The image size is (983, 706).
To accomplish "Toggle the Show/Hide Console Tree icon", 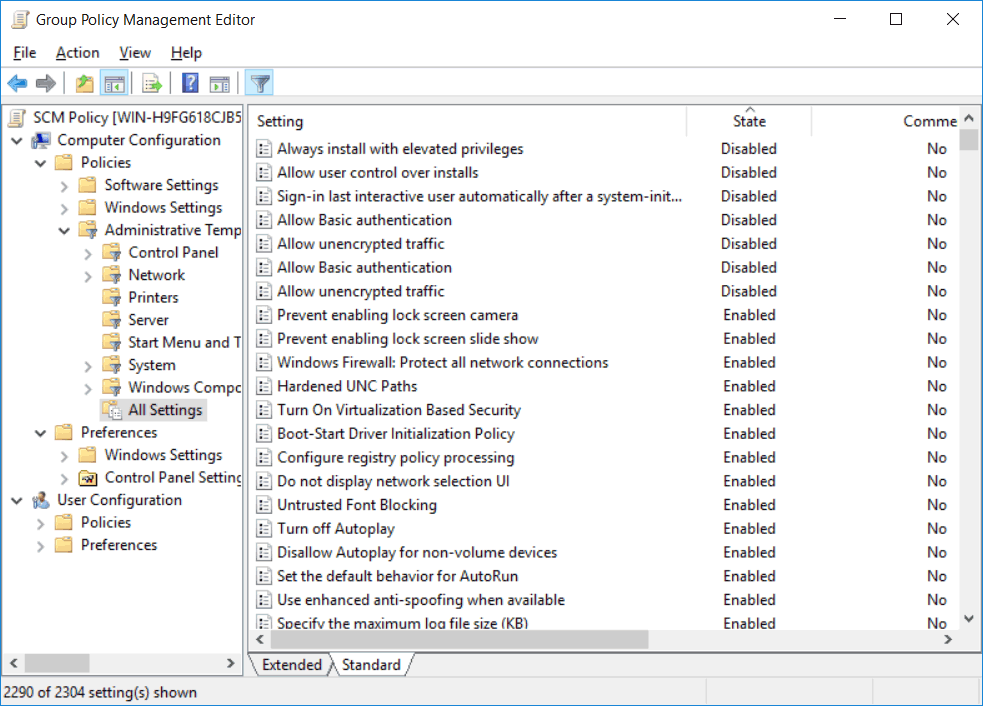I will tap(114, 83).
